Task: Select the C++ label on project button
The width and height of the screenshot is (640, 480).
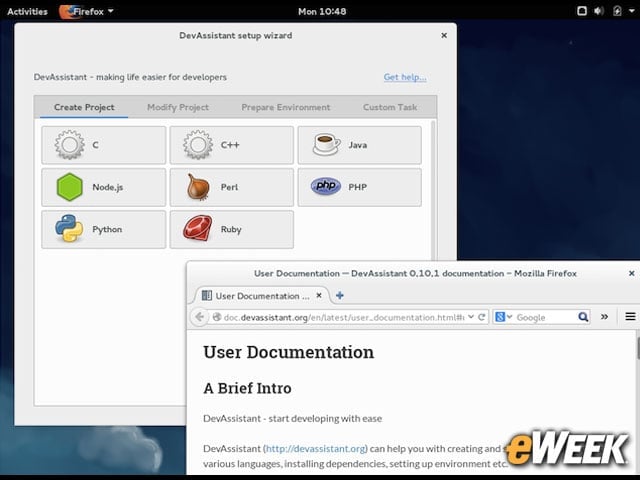Action: 230,145
